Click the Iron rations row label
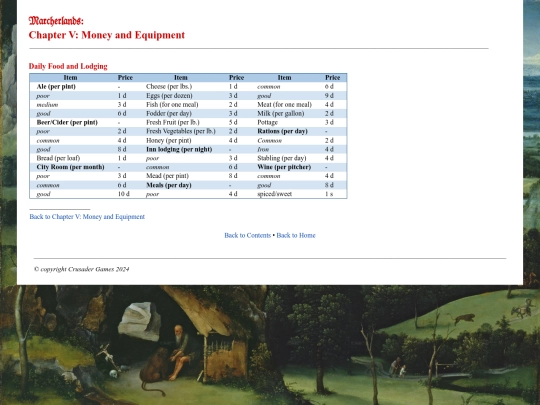Viewport: 540px width, 405px height. pos(263,149)
